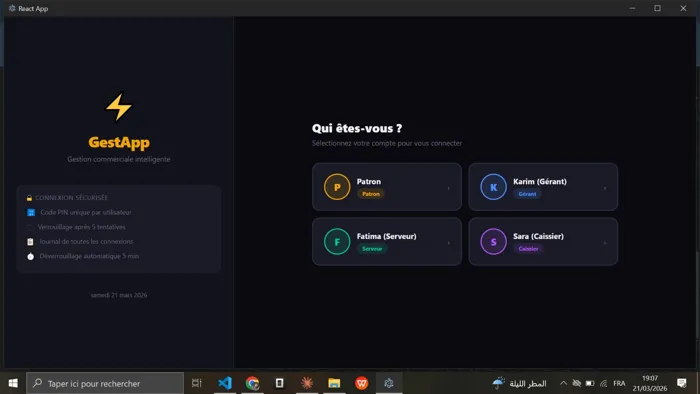Select the Patron account card

coord(387,187)
